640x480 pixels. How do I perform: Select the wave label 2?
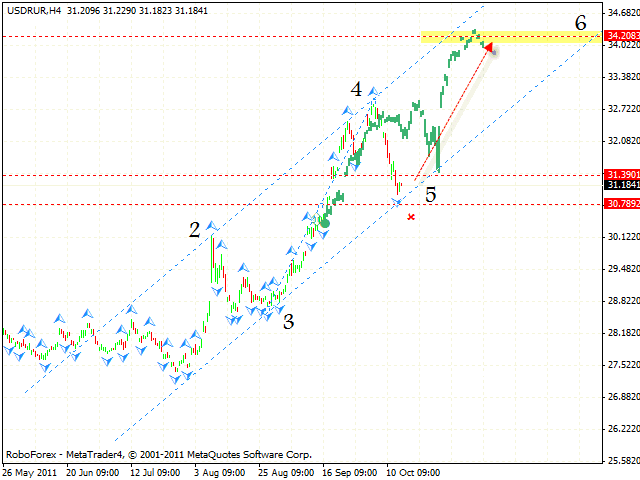[195, 230]
